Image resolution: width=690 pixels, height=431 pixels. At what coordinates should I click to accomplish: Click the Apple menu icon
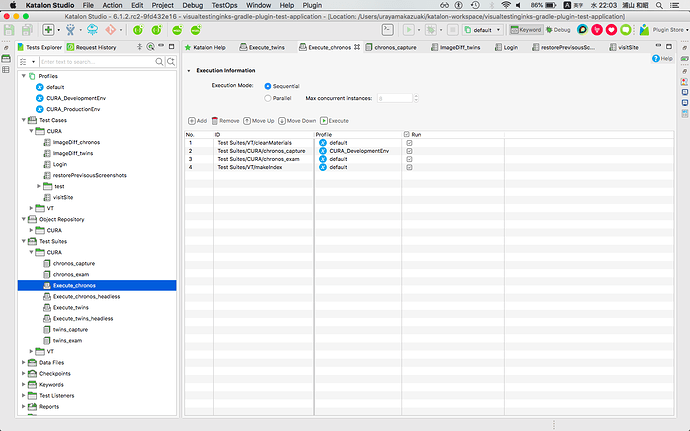click(13, 5)
